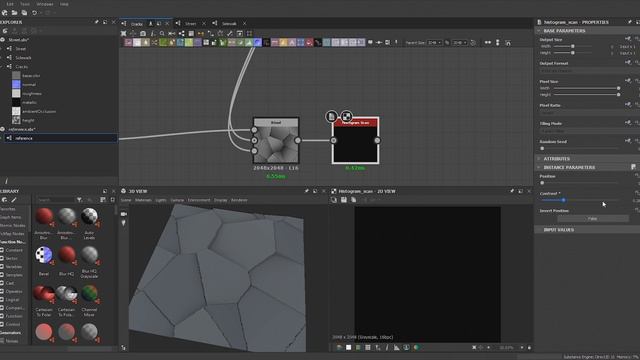Viewport: 640px width, 360px height.
Task: Click the open folder icon in main toolbar
Action: (14, 13)
